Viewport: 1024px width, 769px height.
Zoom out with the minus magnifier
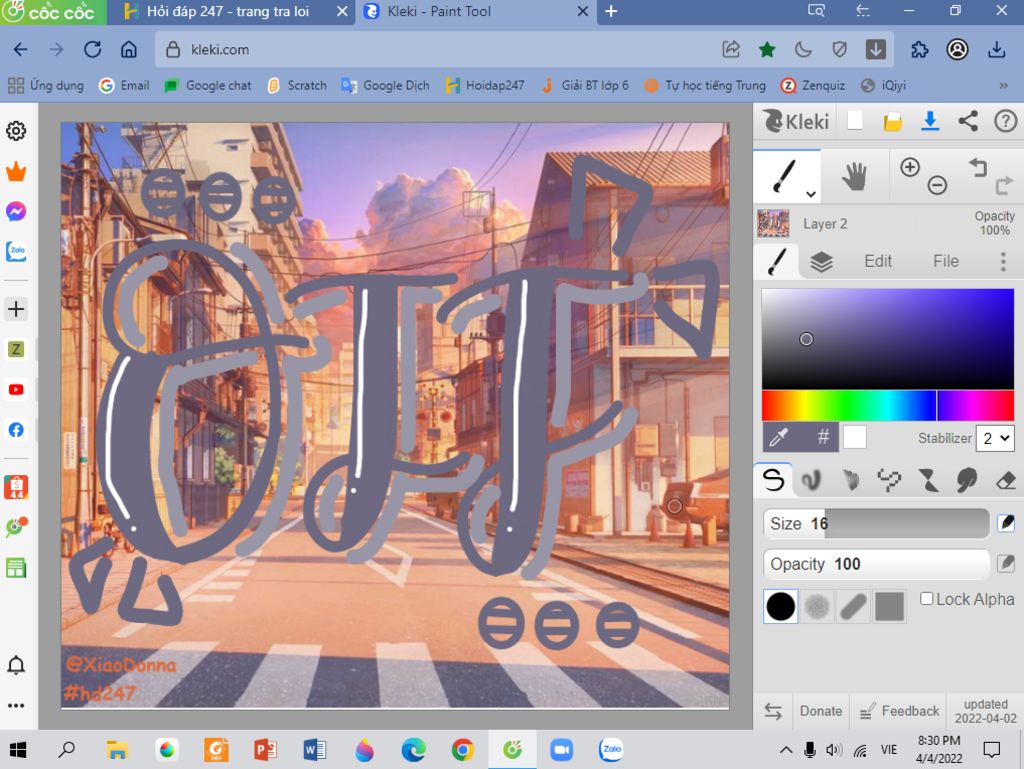click(937, 185)
